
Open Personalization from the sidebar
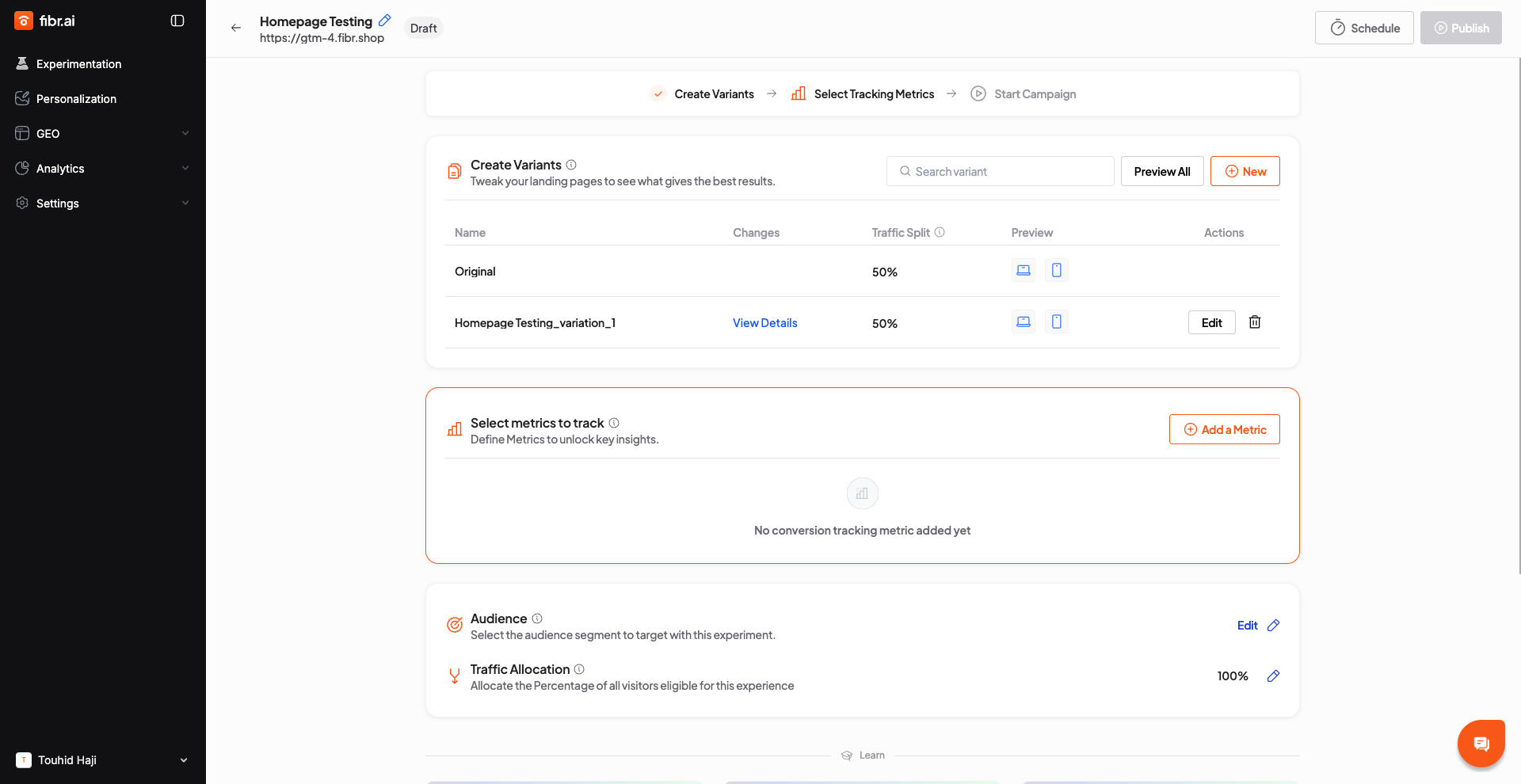76,99
